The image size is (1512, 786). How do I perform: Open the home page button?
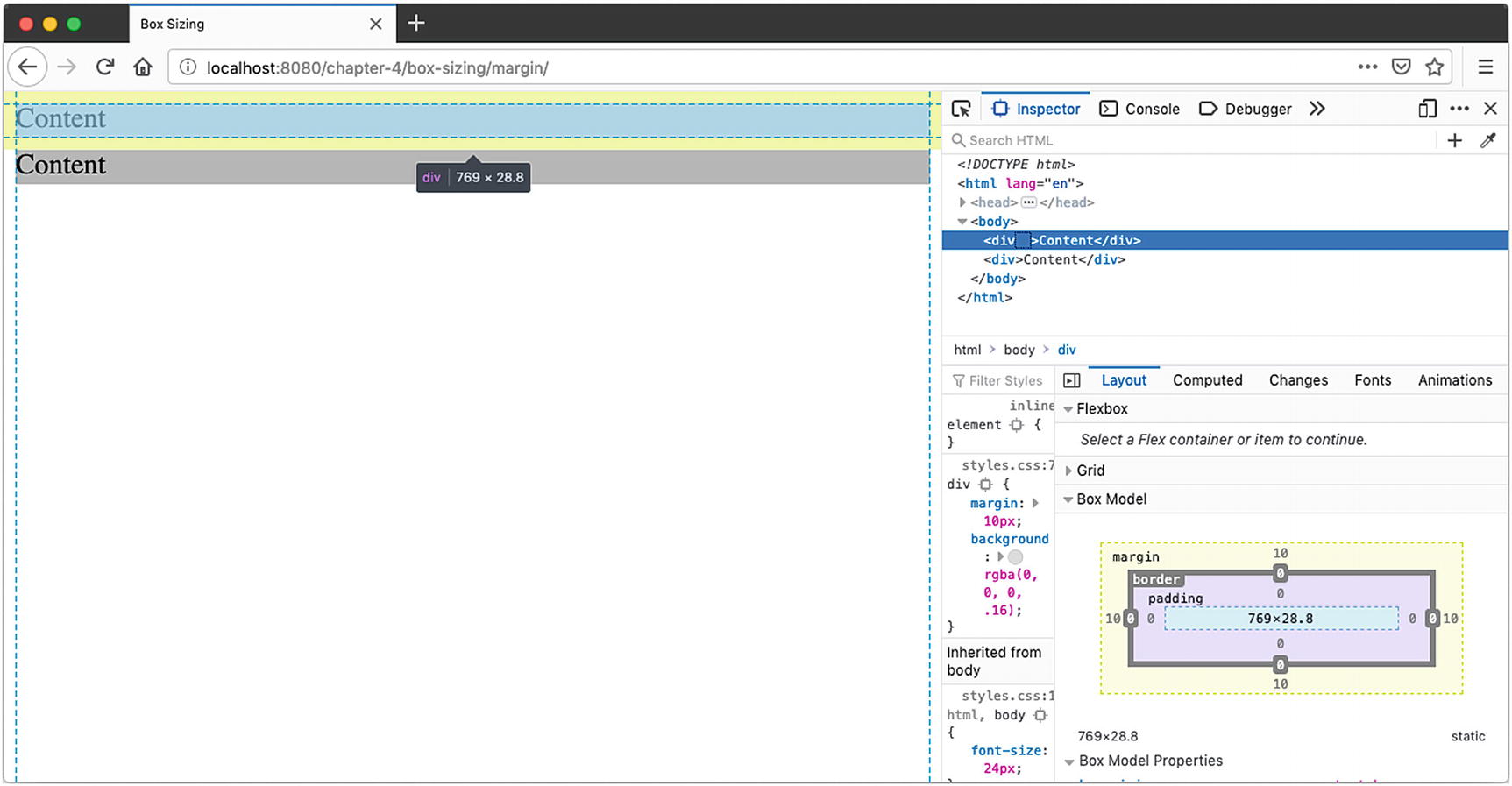143,67
